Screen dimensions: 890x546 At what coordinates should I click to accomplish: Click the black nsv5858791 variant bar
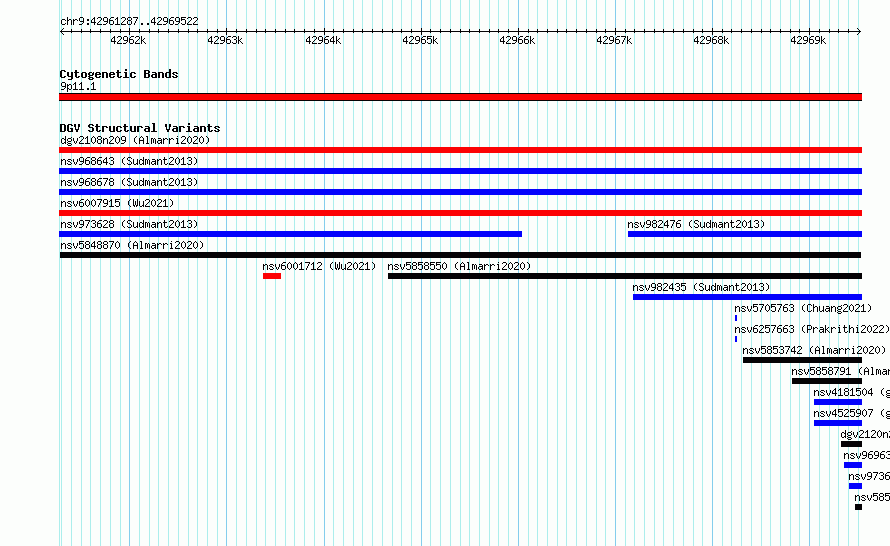pos(827,381)
